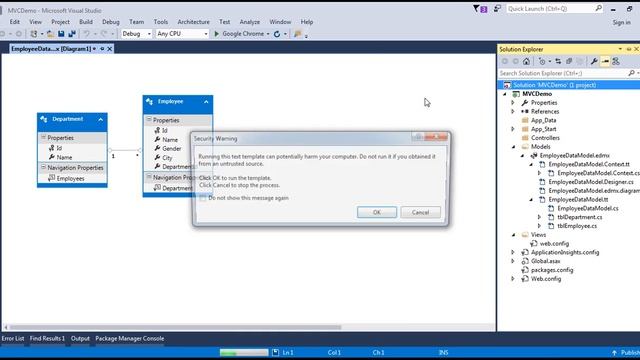The width and height of the screenshot is (640, 360).
Task: Open the Edit menu
Action: pyautogui.click(x=15, y=22)
